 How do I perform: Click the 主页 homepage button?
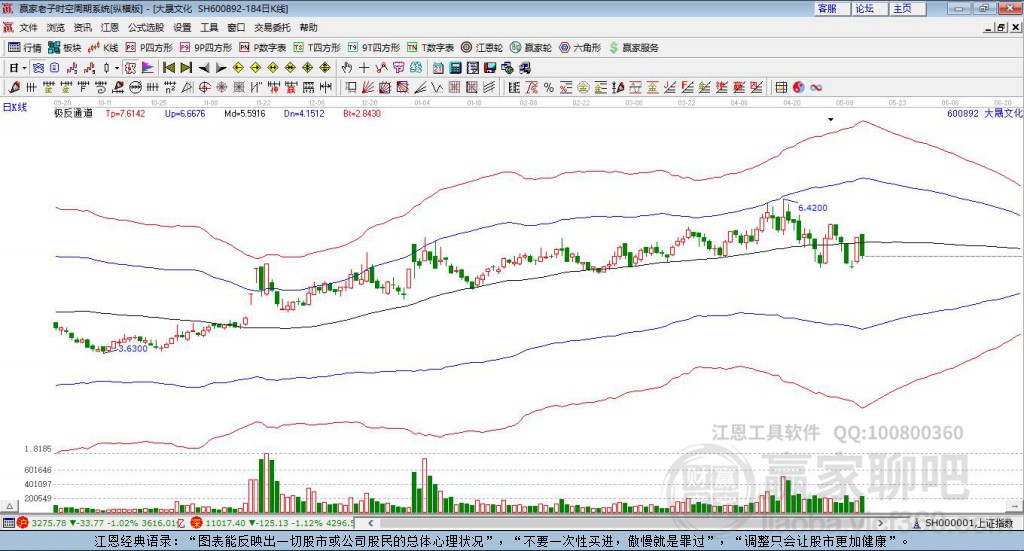(x=908, y=8)
